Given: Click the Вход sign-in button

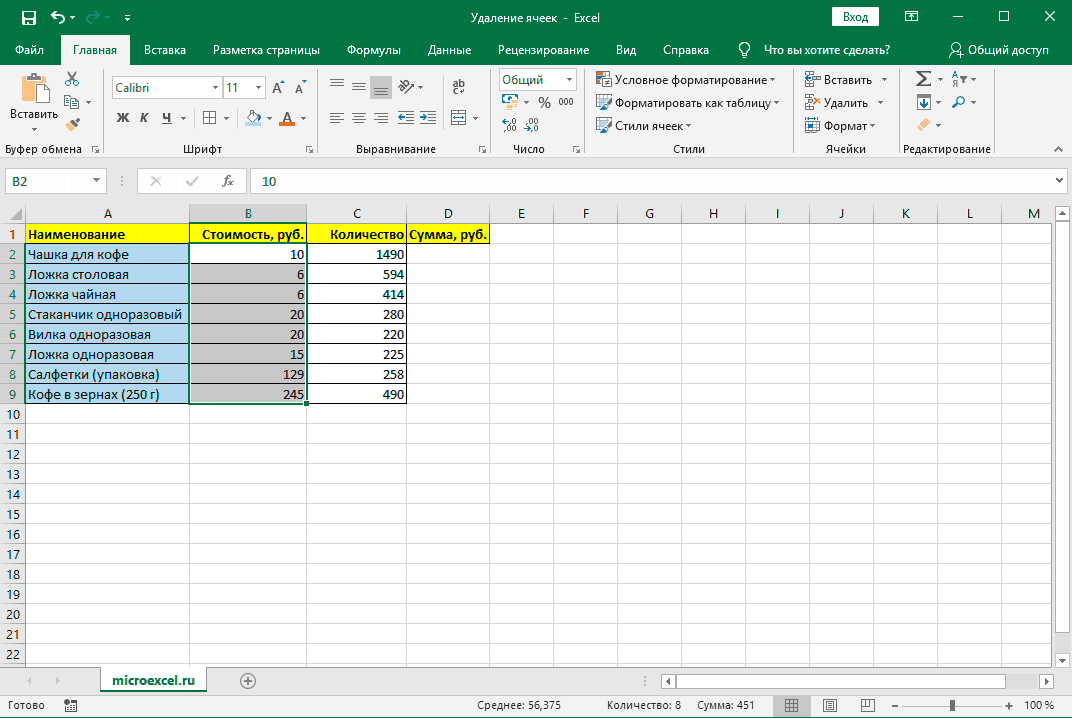Looking at the screenshot, I should [855, 17].
